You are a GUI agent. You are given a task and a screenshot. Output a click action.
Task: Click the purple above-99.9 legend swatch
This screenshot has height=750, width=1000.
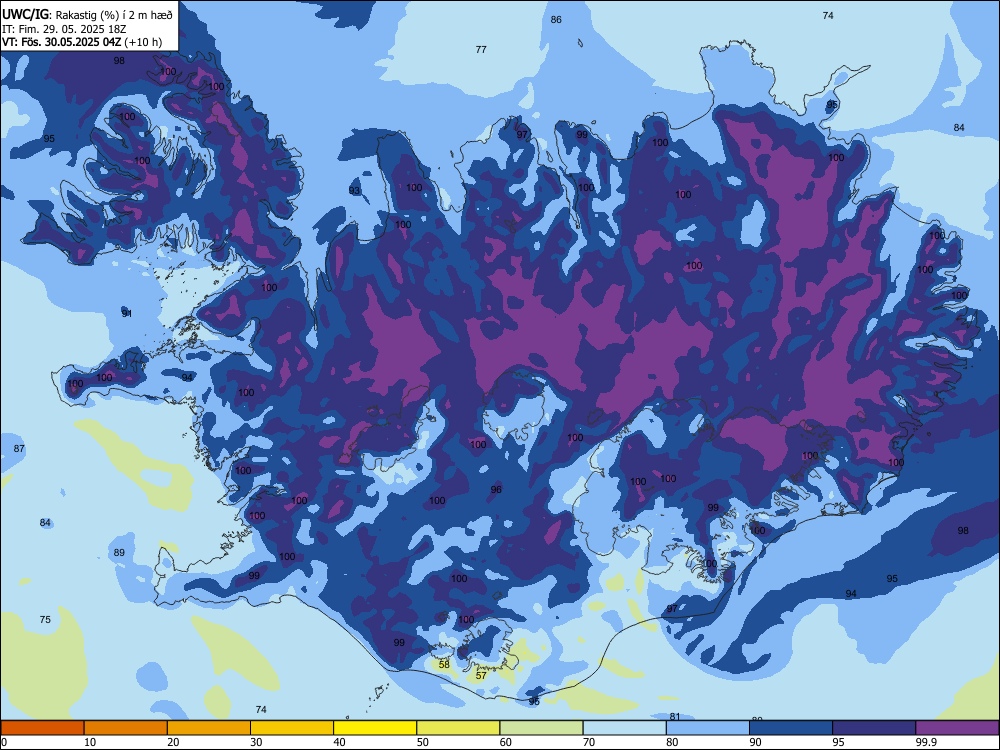click(957, 728)
